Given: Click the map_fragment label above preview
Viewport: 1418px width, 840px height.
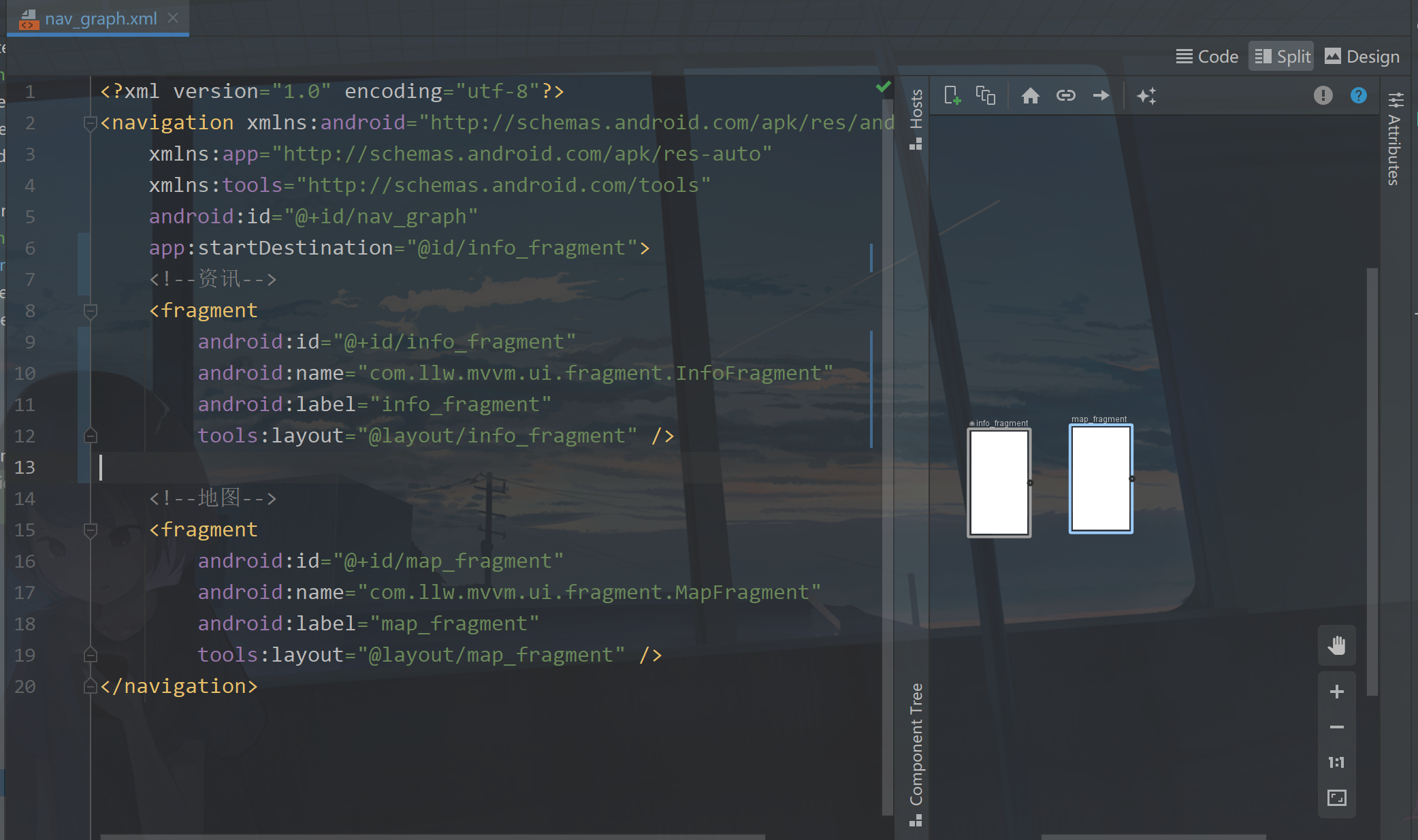Looking at the screenshot, I should pos(1099,419).
